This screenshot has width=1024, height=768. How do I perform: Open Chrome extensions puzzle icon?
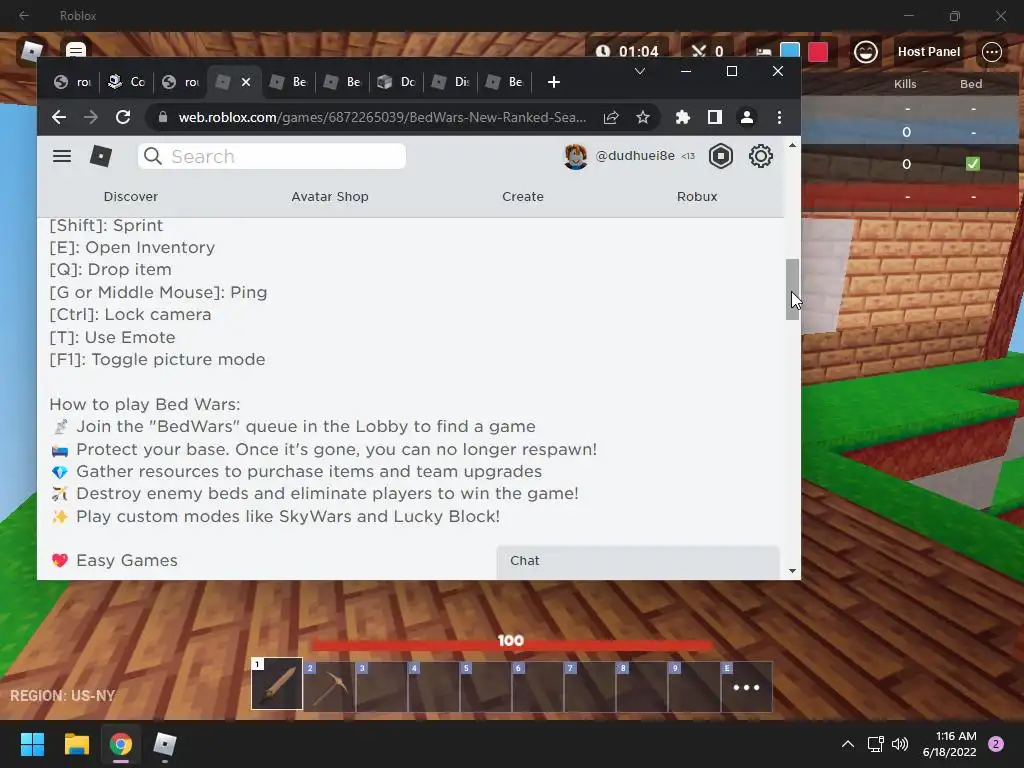[682, 117]
